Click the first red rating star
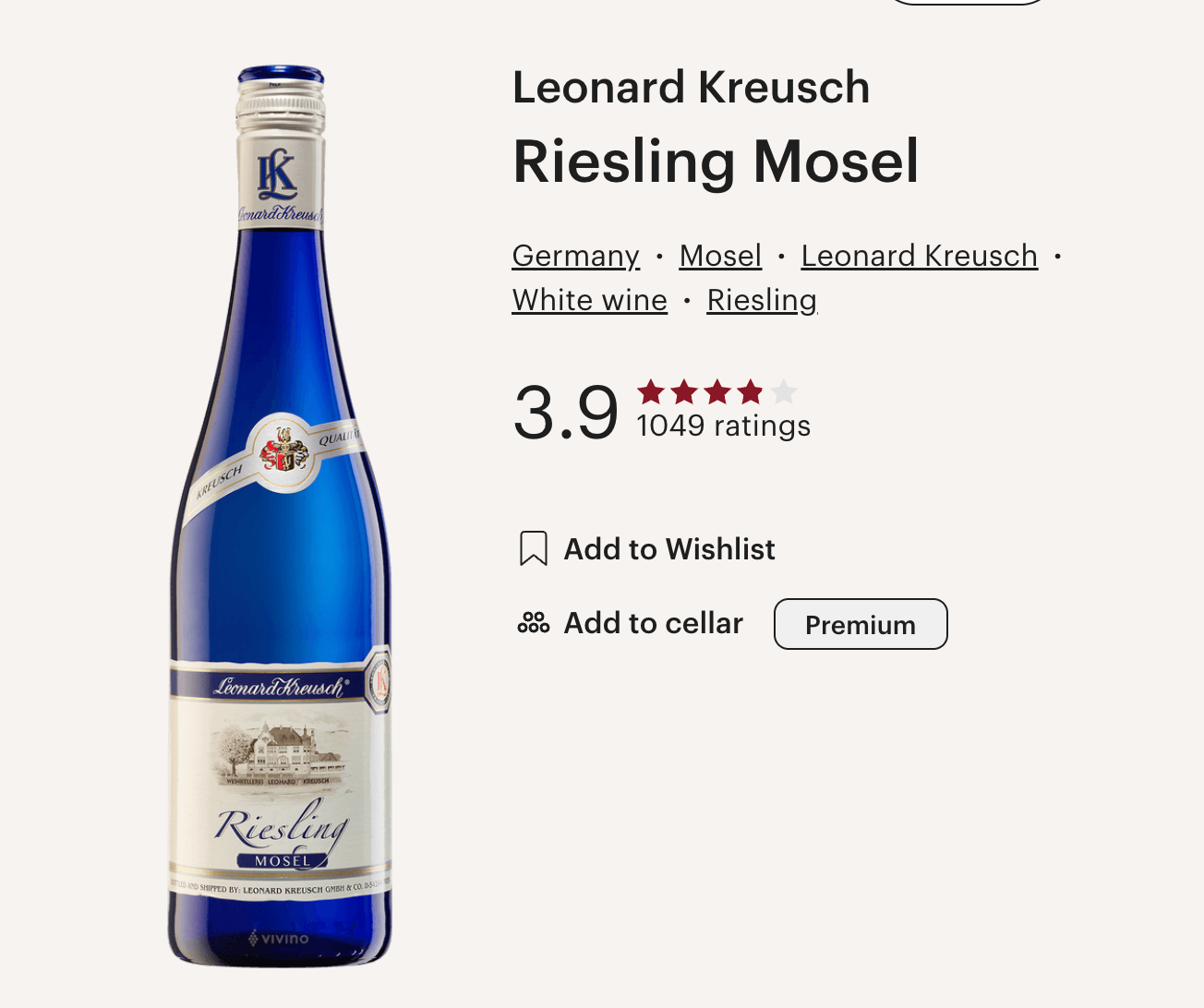 [651, 392]
